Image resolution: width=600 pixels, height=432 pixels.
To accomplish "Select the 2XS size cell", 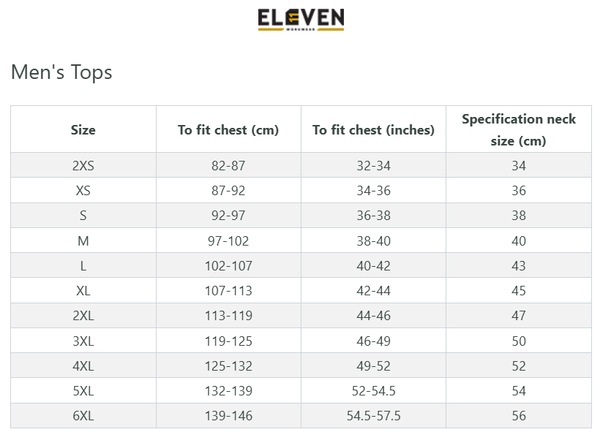I will 83,165.
